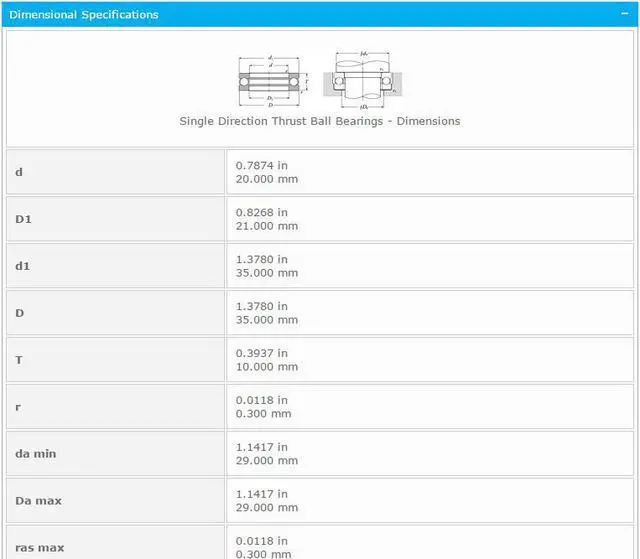Click the 20.000 mm bore value
The image size is (640, 559).
coord(266,179)
